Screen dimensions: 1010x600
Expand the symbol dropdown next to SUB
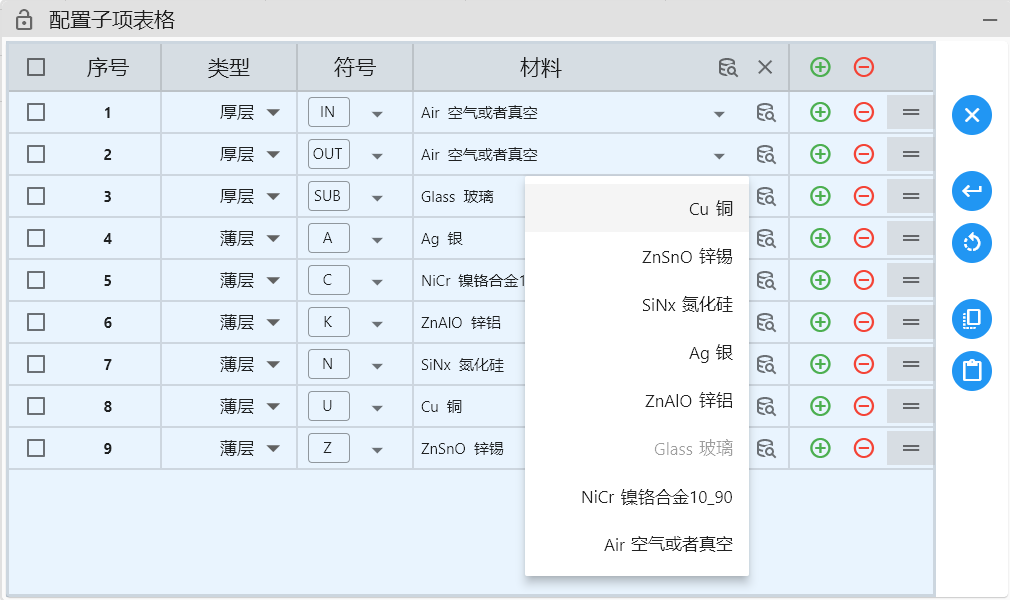tap(377, 197)
